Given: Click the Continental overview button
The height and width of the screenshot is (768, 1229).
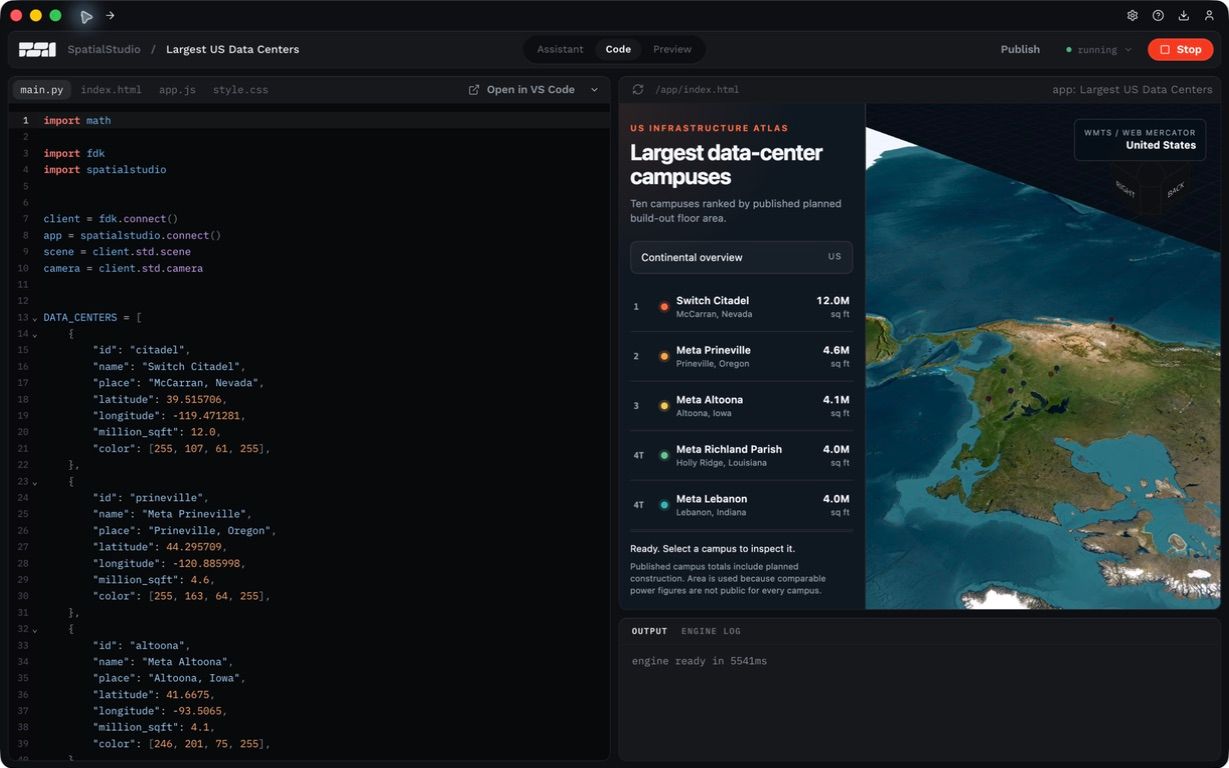Looking at the screenshot, I should coord(741,257).
